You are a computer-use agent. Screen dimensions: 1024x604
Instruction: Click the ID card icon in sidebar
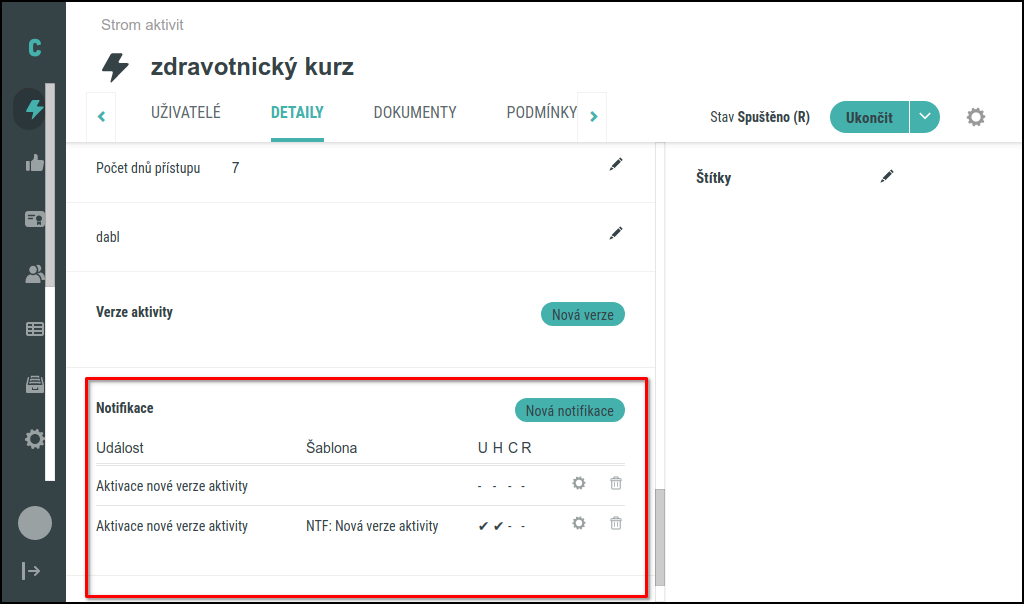coord(33,218)
